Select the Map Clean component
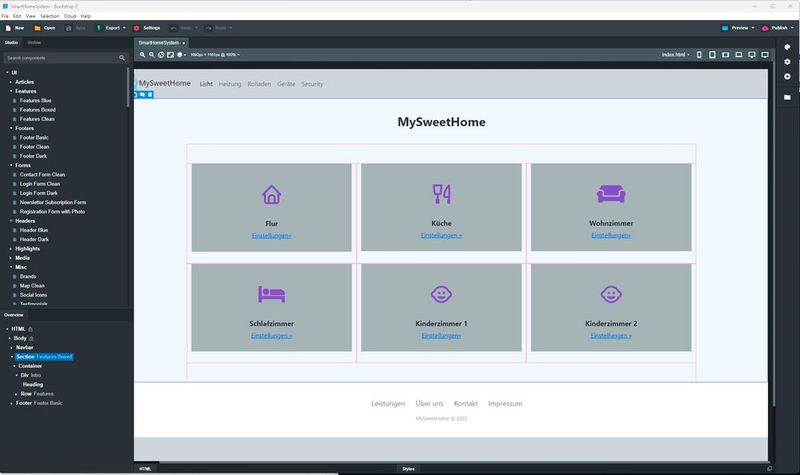 (32, 286)
